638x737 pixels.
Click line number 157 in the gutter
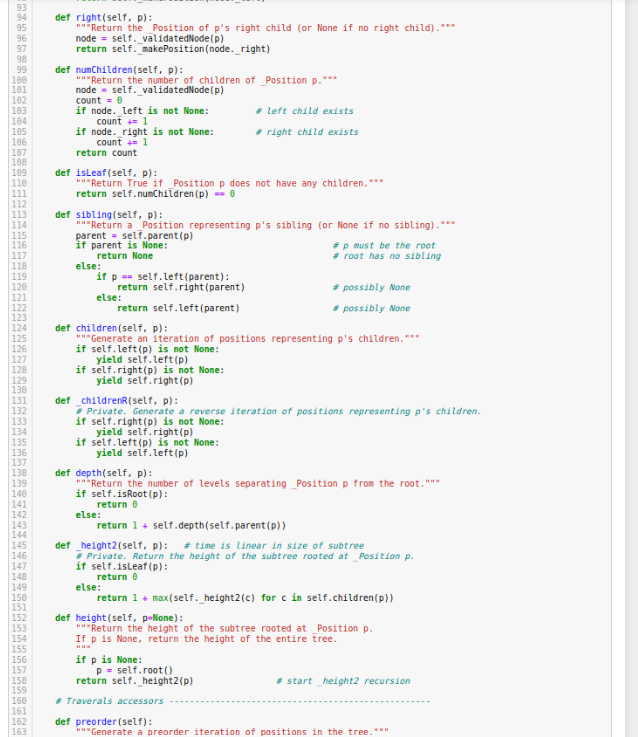pos(19,670)
